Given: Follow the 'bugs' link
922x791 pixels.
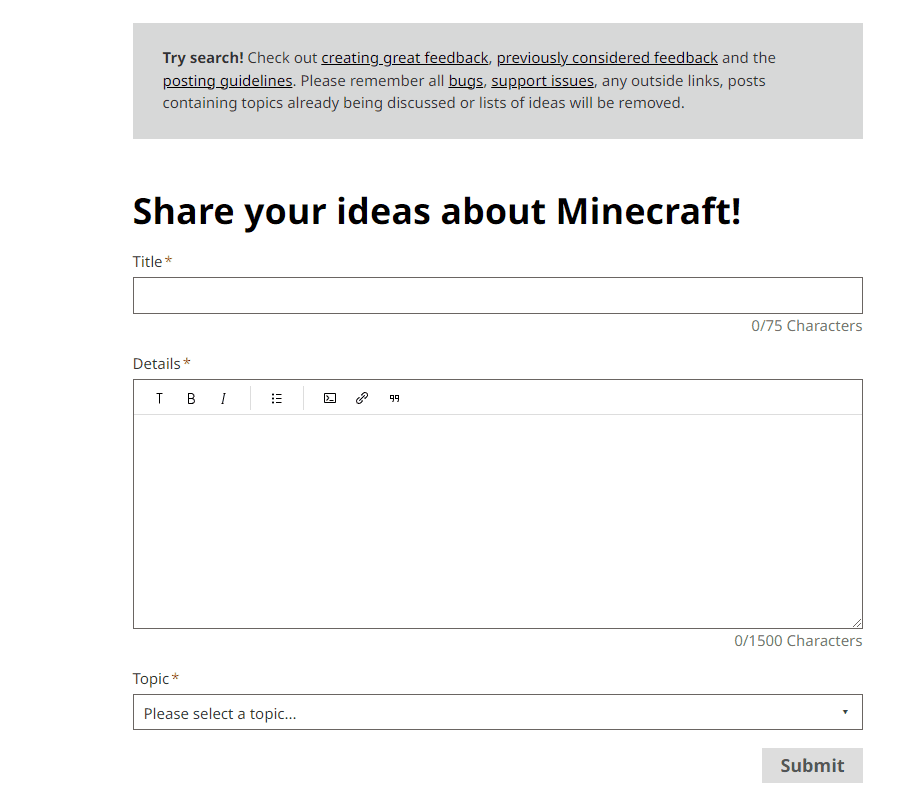Looking at the screenshot, I should 466,81.
